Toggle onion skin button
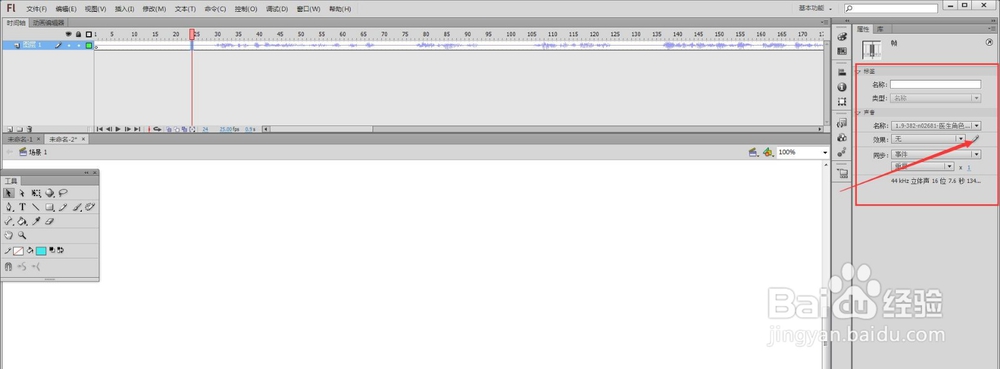1000x369 pixels. pyautogui.click(x=169, y=129)
